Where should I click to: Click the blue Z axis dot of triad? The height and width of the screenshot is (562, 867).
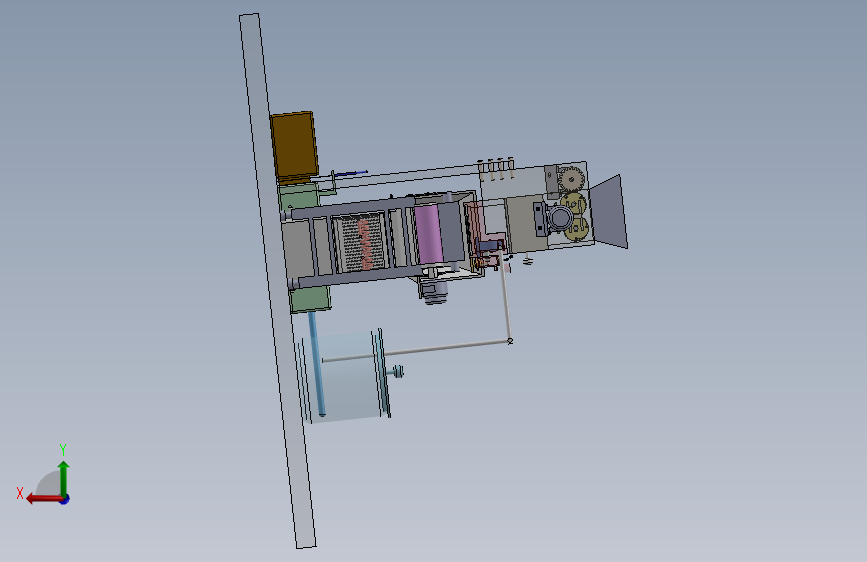[65, 499]
